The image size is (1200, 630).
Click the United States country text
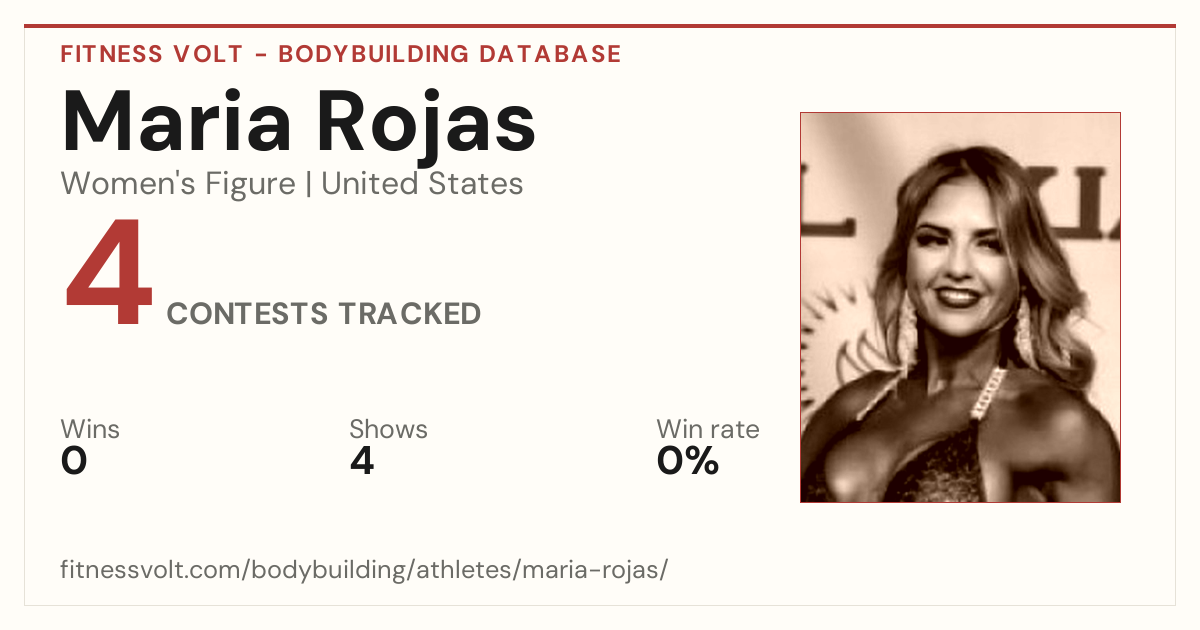[422, 184]
